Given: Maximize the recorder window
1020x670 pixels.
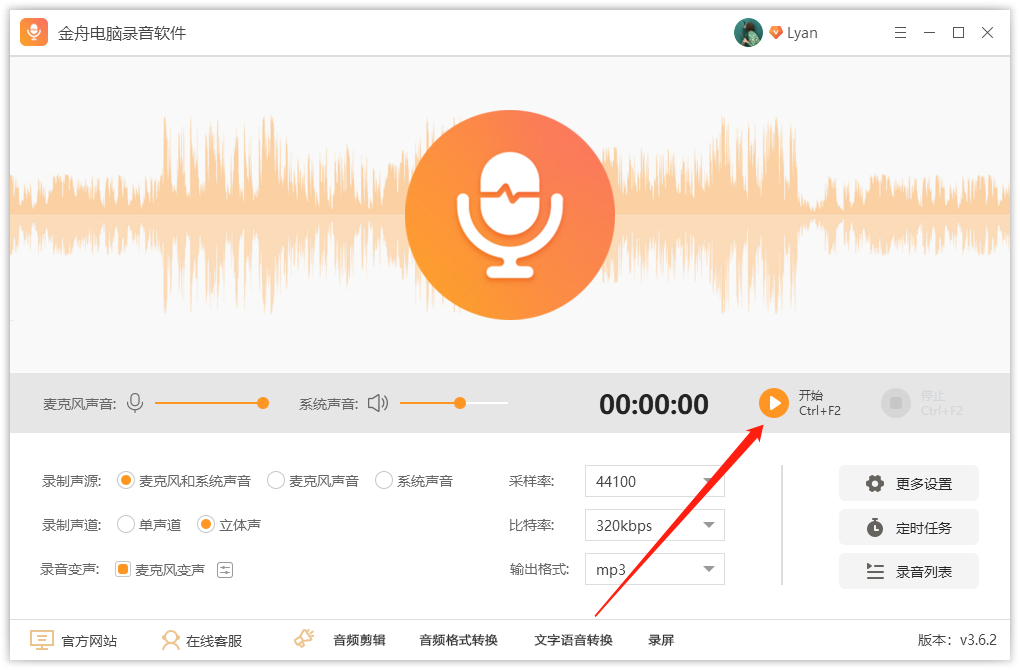Looking at the screenshot, I should [x=958, y=33].
